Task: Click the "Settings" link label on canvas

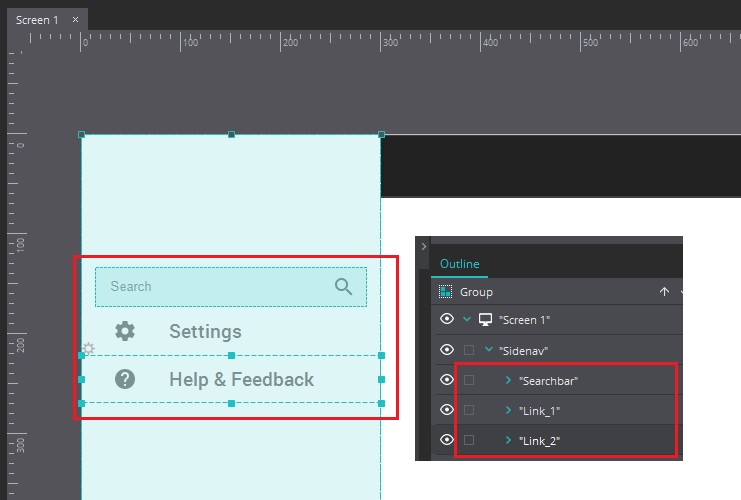Action: click(205, 332)
